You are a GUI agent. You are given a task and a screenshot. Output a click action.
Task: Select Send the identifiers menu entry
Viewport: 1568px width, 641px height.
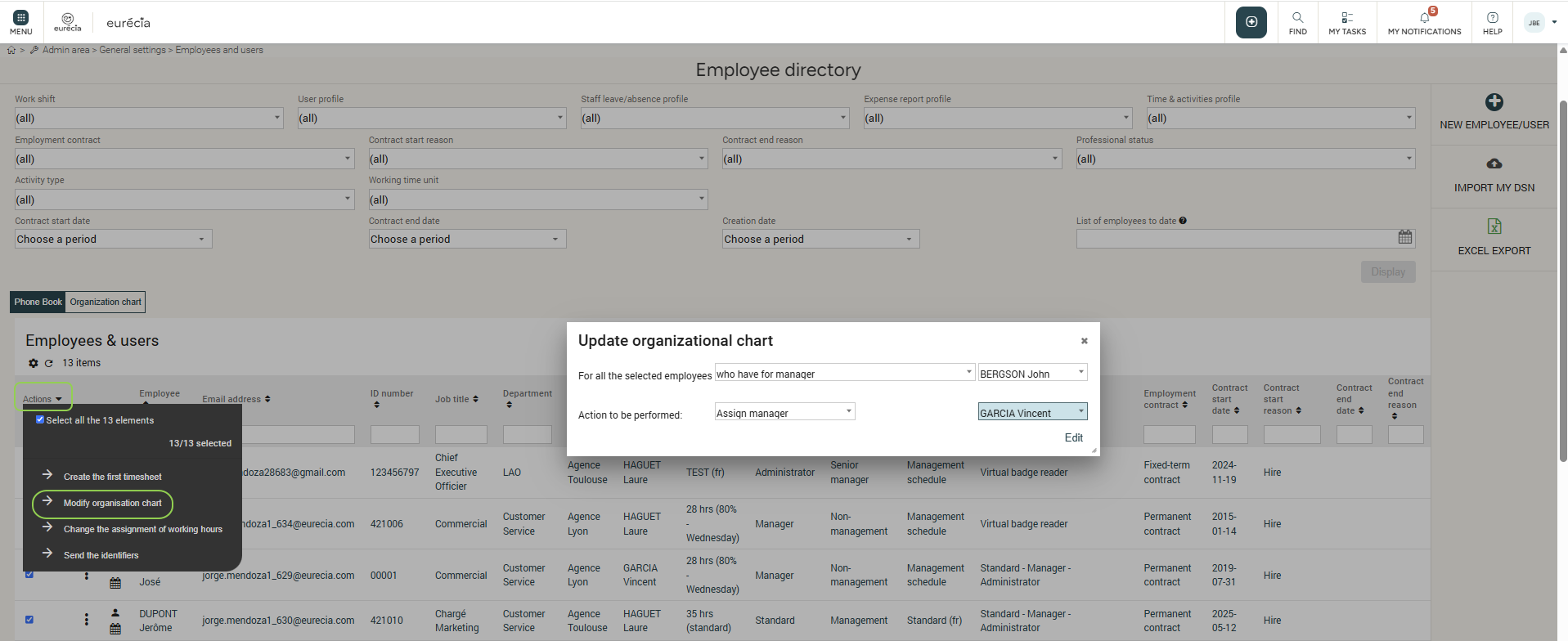click(x=101, y=555)
